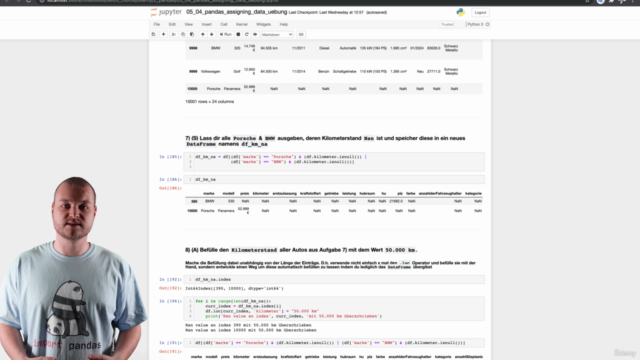Image resolution: width=640 pixels, height=360 pixels.
Task: Select code cell containing df_km_na only
Action: click(x=334, y=179)
